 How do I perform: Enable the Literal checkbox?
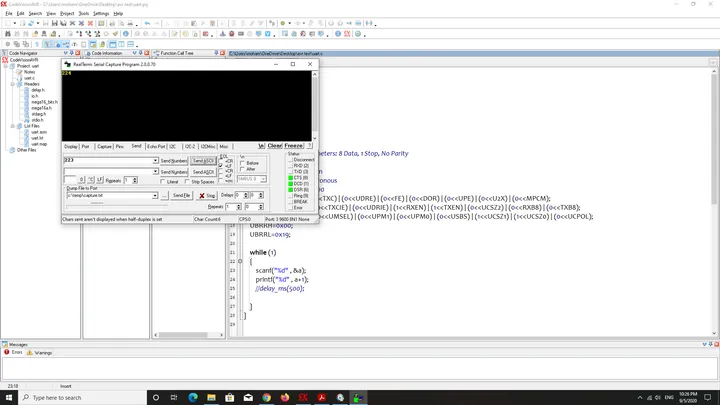[x=163, y=182]
